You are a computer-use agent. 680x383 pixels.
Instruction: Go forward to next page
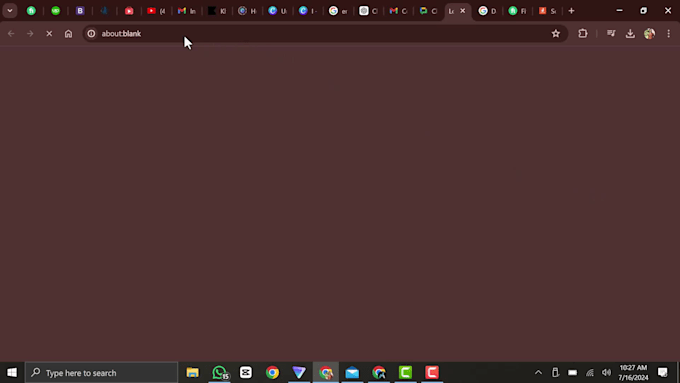(x=30, y=33)
